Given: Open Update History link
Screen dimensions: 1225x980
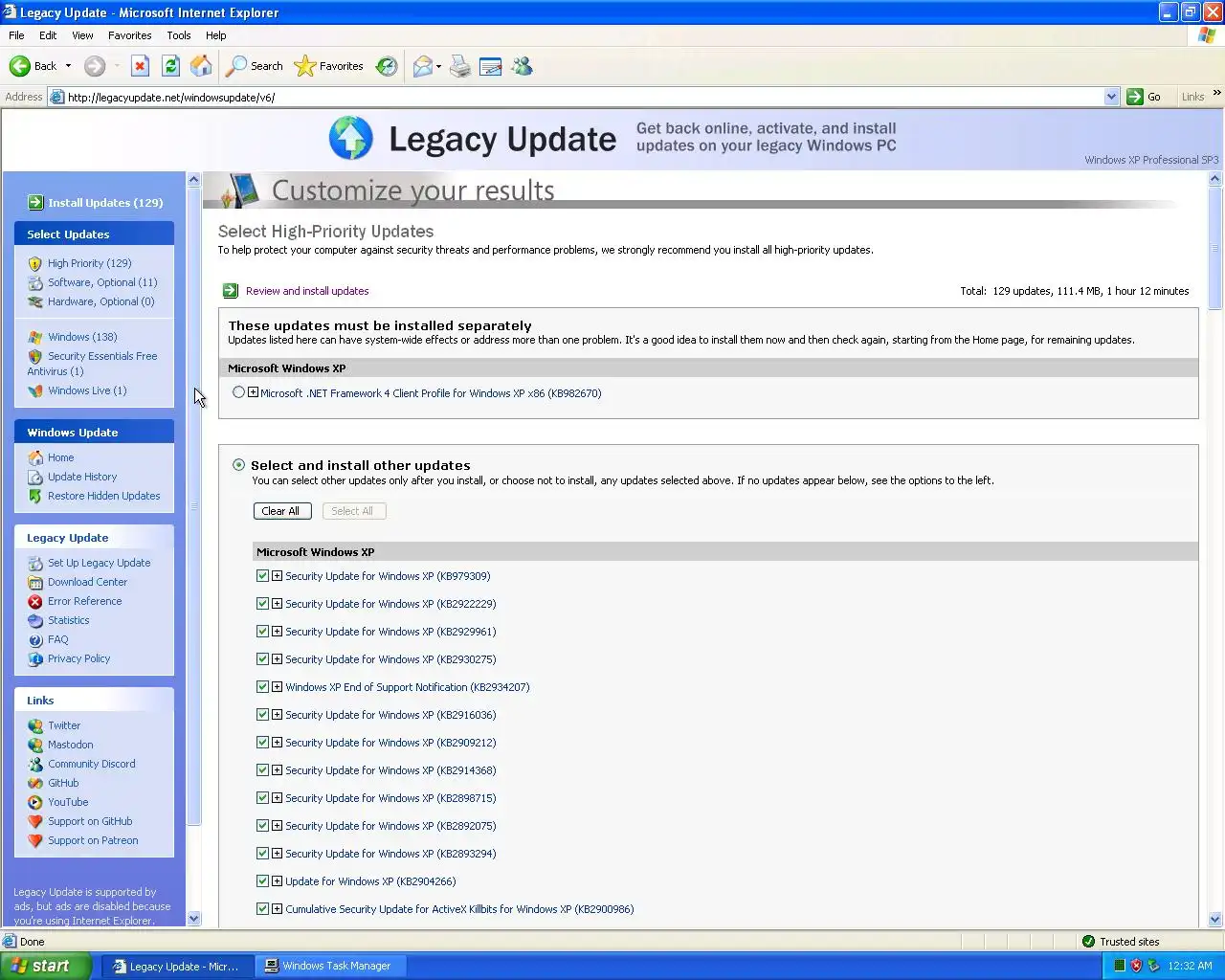Looking at the screenshot, I should [82, 477].
